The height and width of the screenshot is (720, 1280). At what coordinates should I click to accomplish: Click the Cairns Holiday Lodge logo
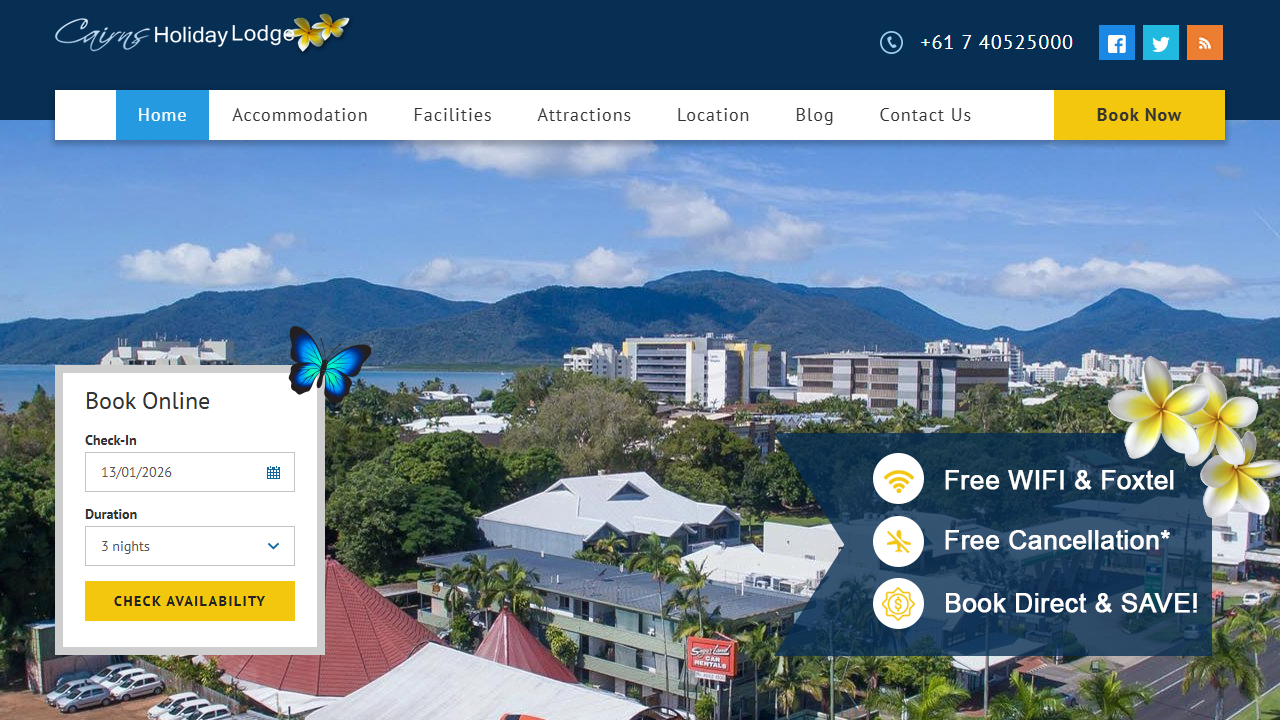(202, 33)
